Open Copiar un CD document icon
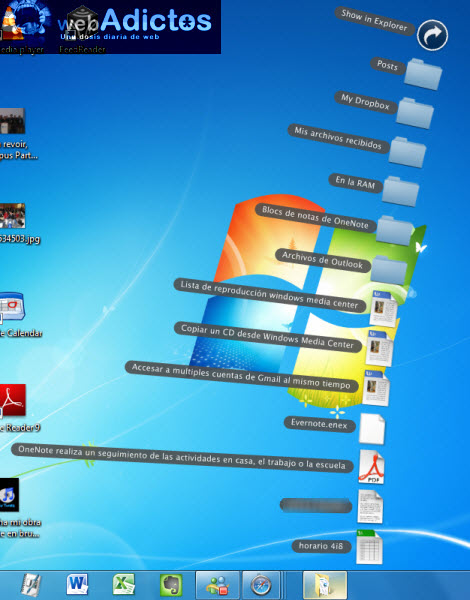This screenshot has height=600, width=470. (x=379, y=348)
